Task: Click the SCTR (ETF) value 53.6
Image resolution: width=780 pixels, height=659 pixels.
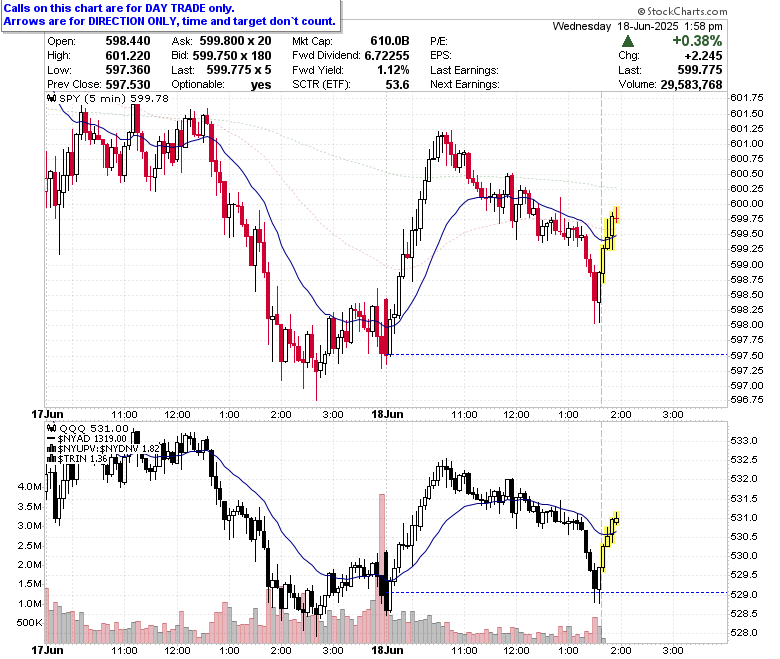Action: click(x=397, y=85)
